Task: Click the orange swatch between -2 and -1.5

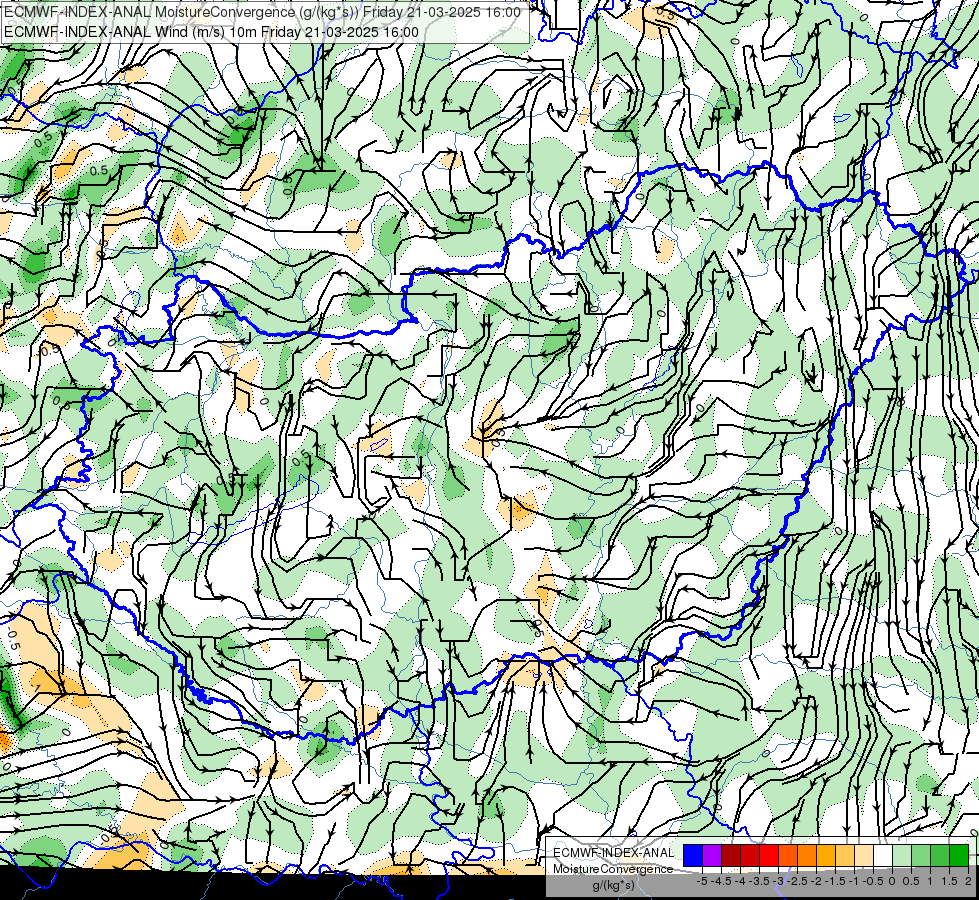Action: 807,855
